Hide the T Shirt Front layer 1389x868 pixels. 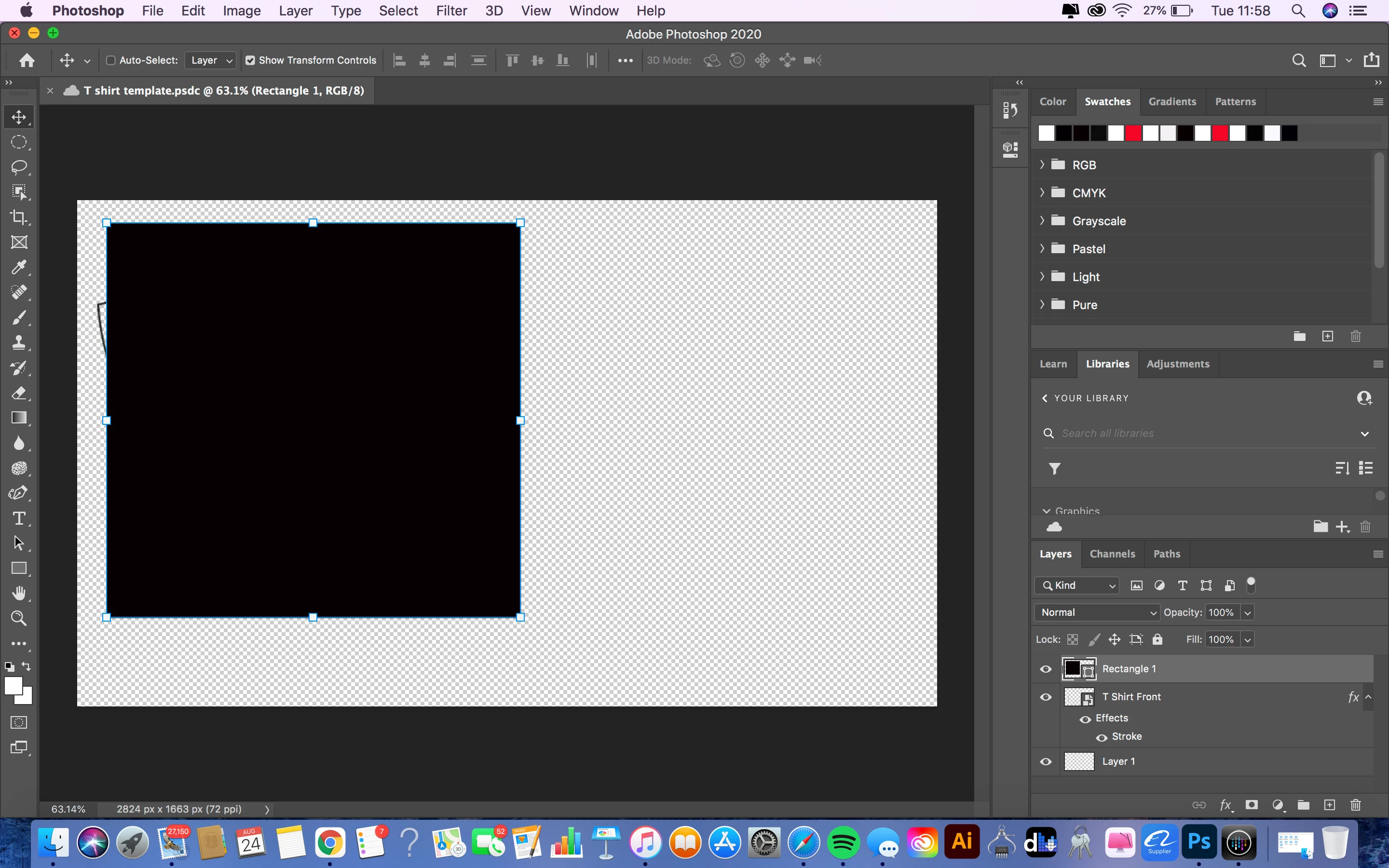[1046, 697]
